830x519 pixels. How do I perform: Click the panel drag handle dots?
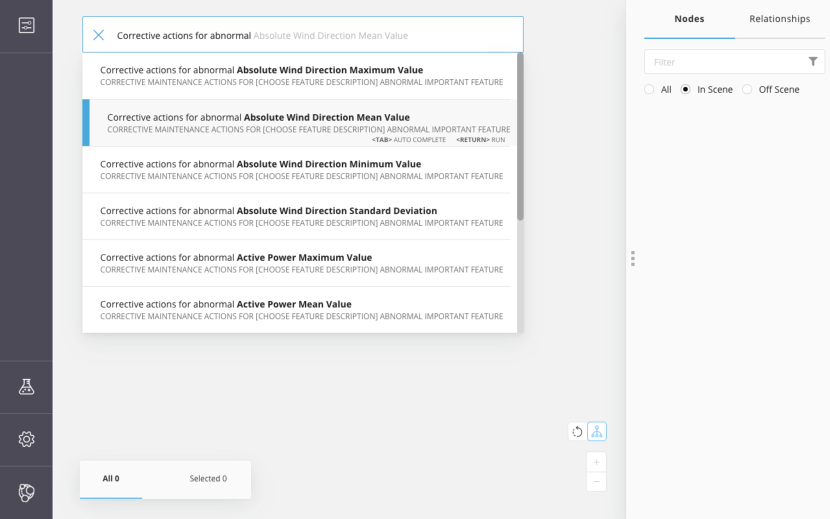pyautogui.click(x=633, y=258)
